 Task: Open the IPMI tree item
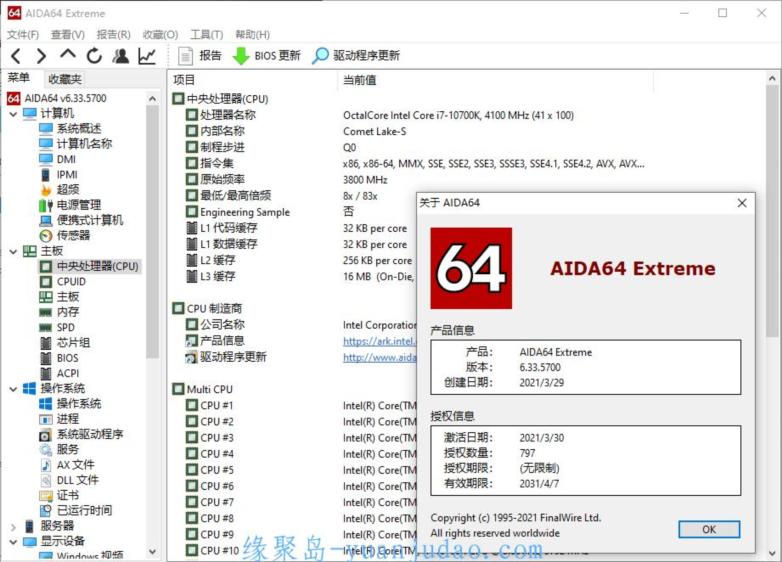(58, 175)
